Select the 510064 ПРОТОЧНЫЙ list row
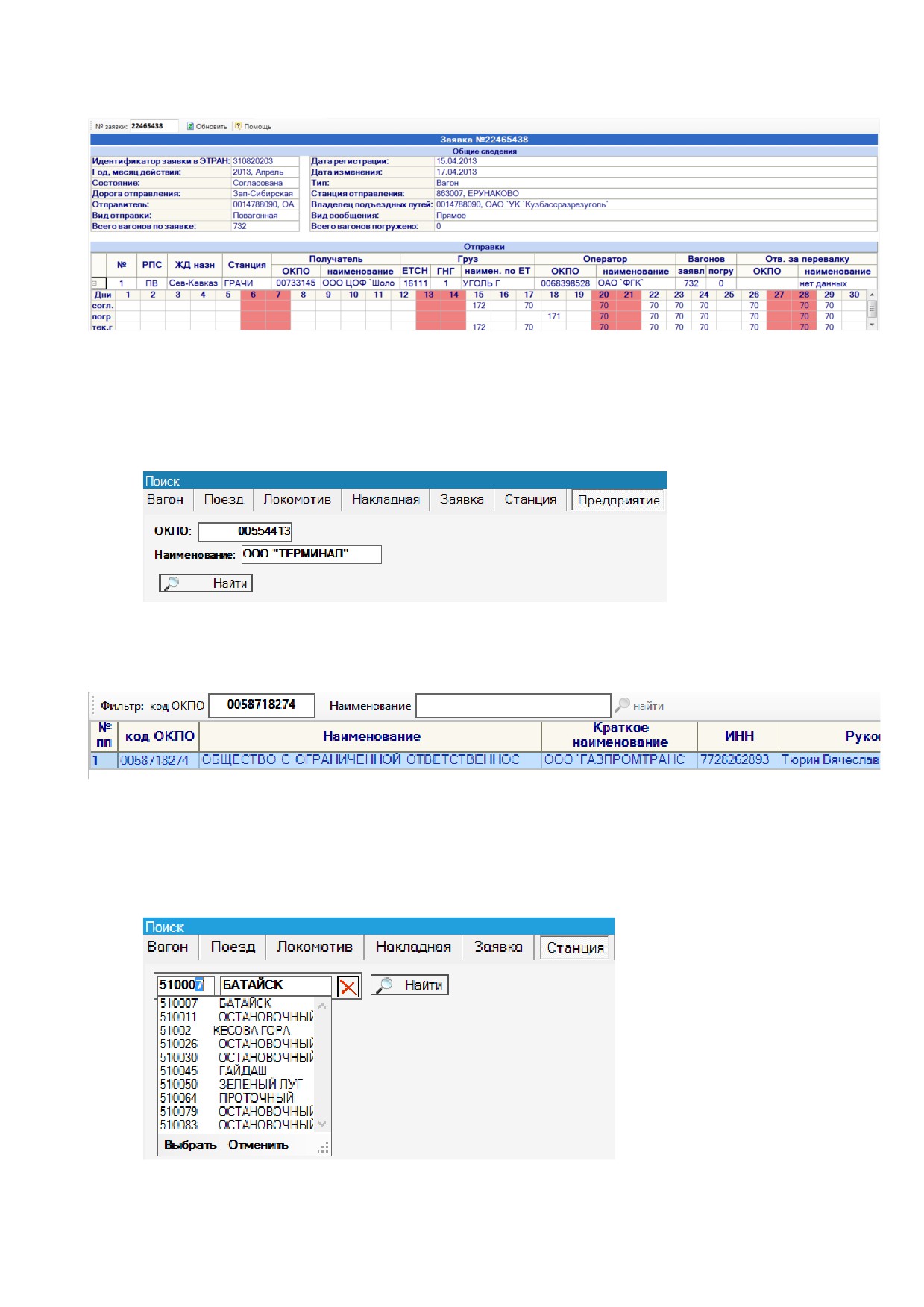This screenshot has width=924, height=1307. (x=236, y=1097)
